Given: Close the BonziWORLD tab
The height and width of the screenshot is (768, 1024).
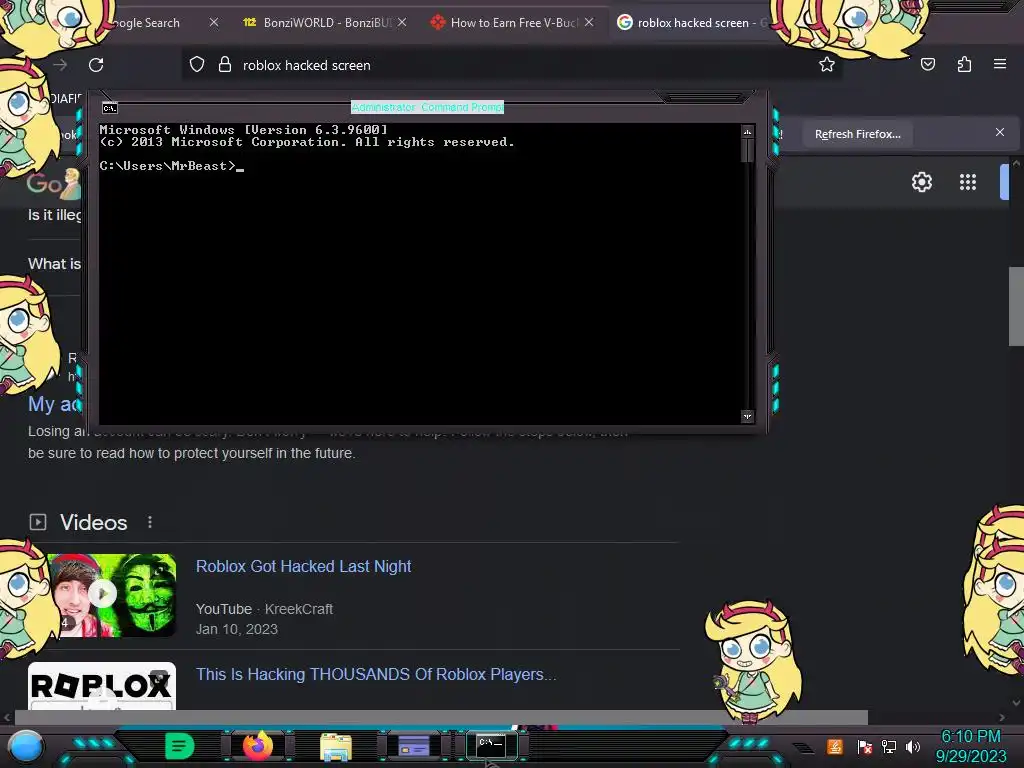Looking at the screenshot, I should [402, 22].
